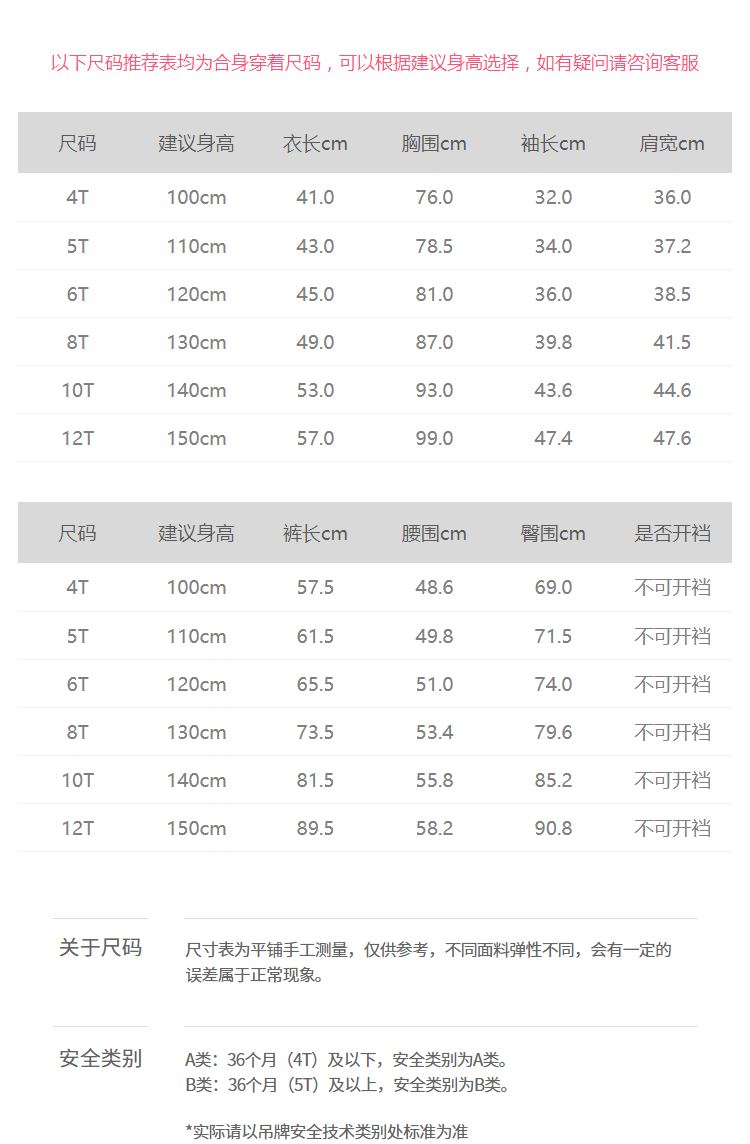The width and height of the screenshot is (750, 1144).
Task: Select the 90.8 hip value cell
Action: pos(553,828)
